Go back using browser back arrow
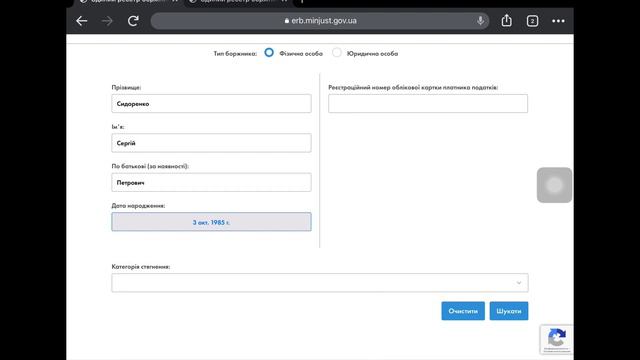The height and width of the screenshot is (360, 640). point(82,21)
